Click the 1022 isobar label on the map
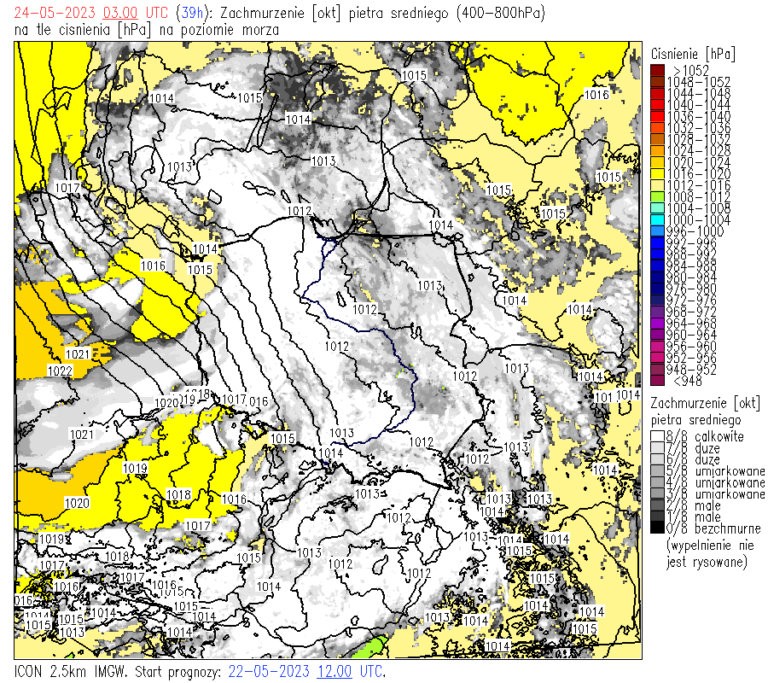The width and height of the screenshot is (768, 683). click(60, 371)
